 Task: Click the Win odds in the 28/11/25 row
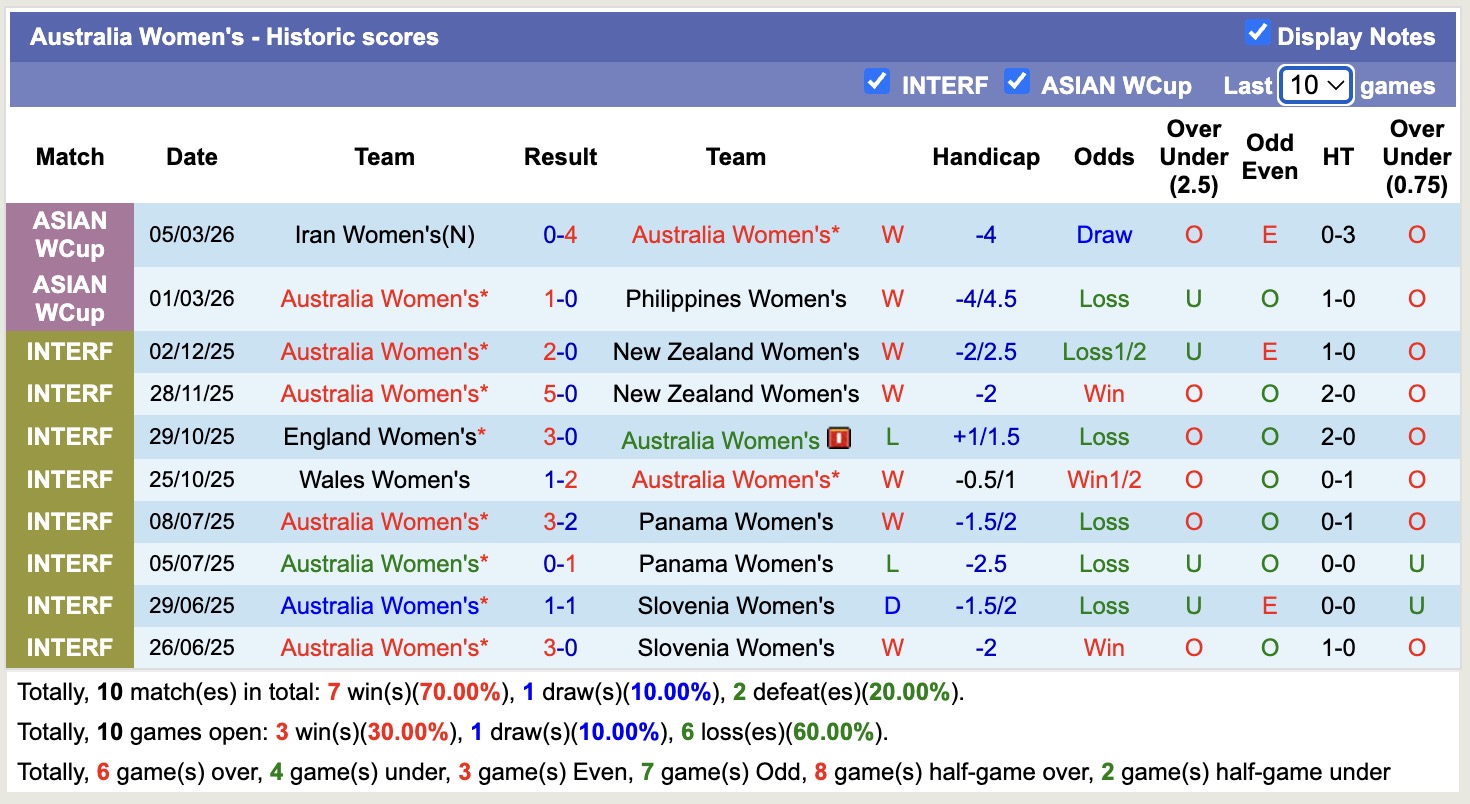[x=1103, y=394]
